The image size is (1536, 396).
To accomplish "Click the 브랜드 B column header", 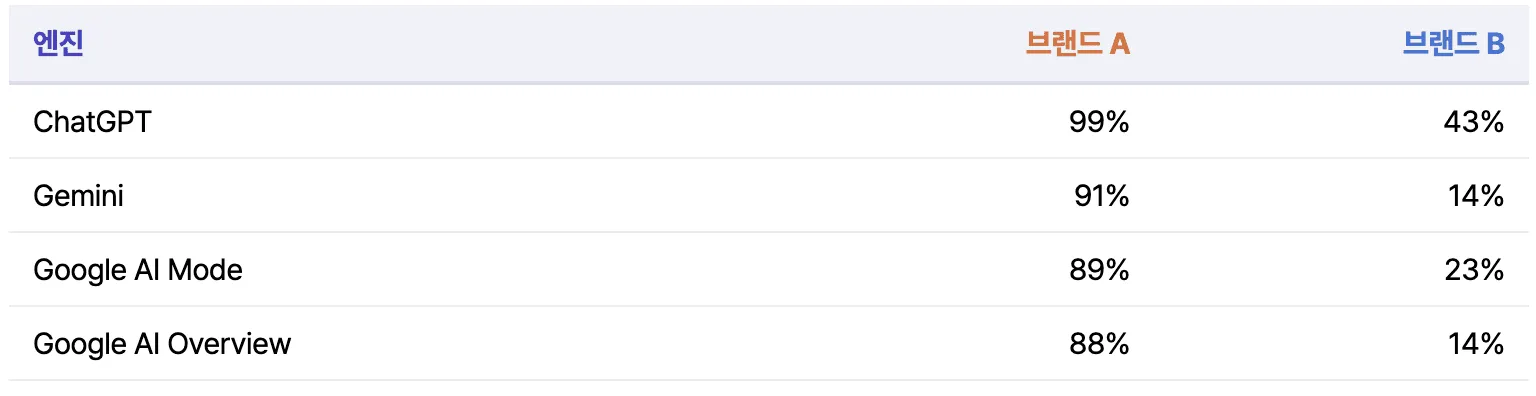I will coord(1453,44).
